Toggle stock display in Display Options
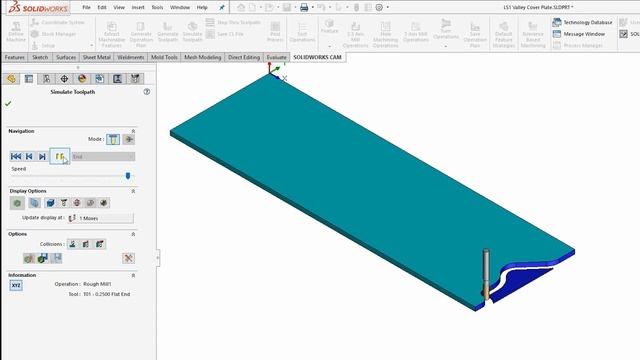 tap(17, 203)
